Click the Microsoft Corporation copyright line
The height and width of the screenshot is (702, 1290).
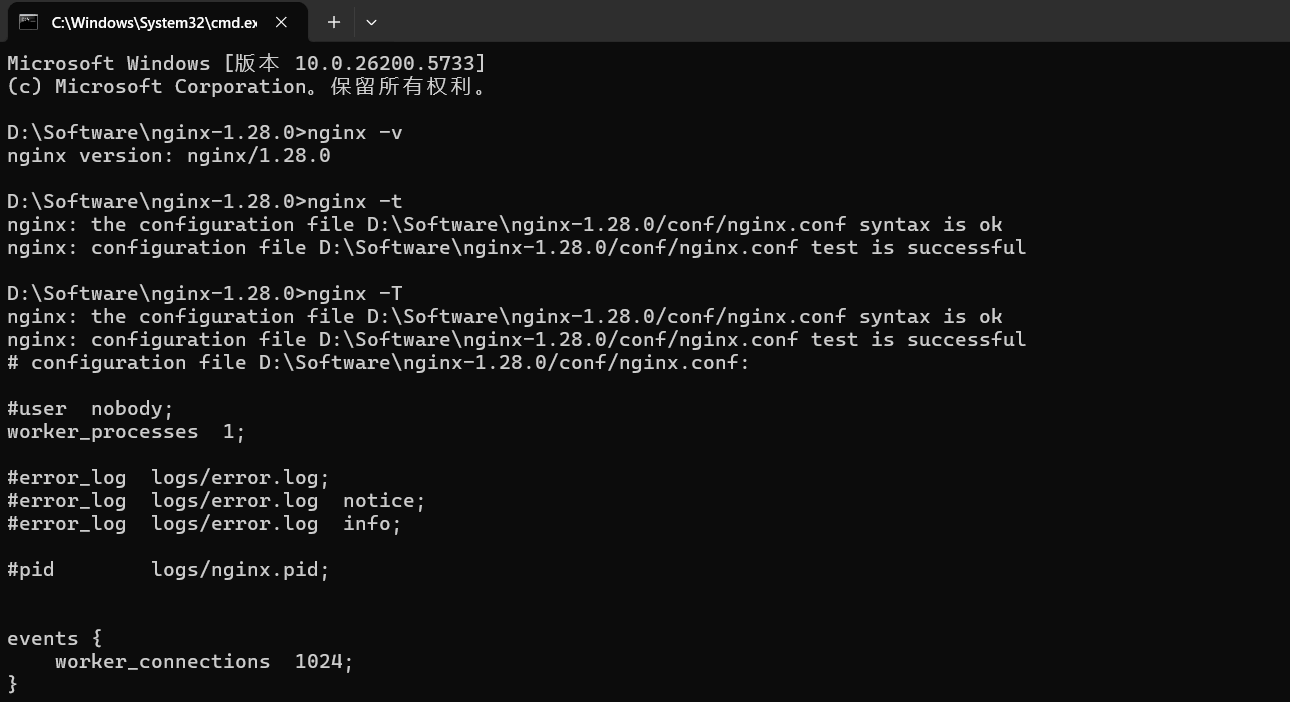pos(246,86)
